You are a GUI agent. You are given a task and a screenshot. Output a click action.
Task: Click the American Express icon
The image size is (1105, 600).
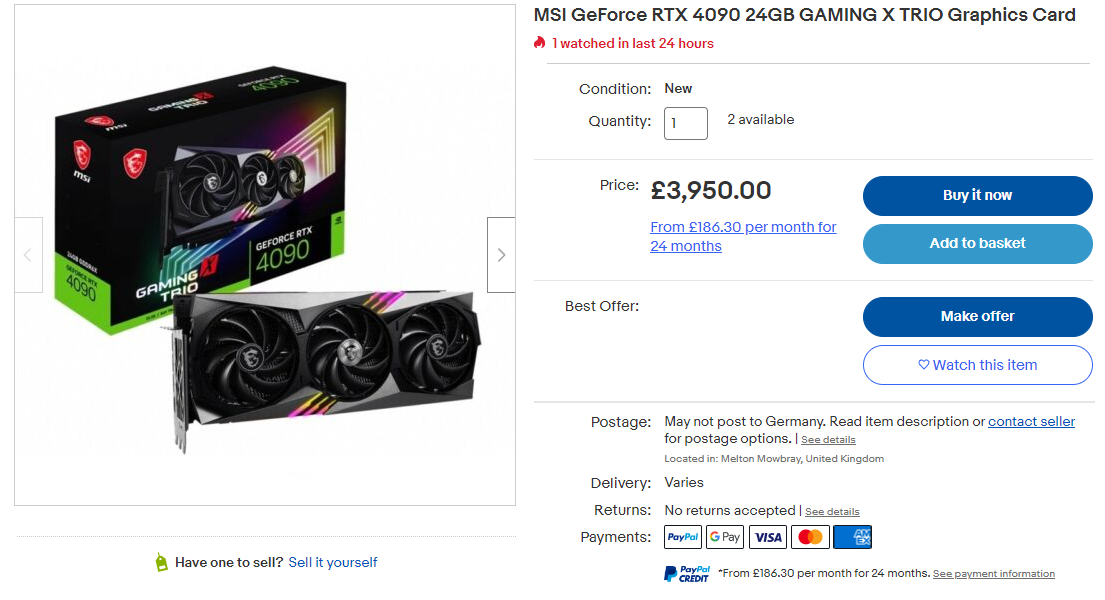click(852, 537)
